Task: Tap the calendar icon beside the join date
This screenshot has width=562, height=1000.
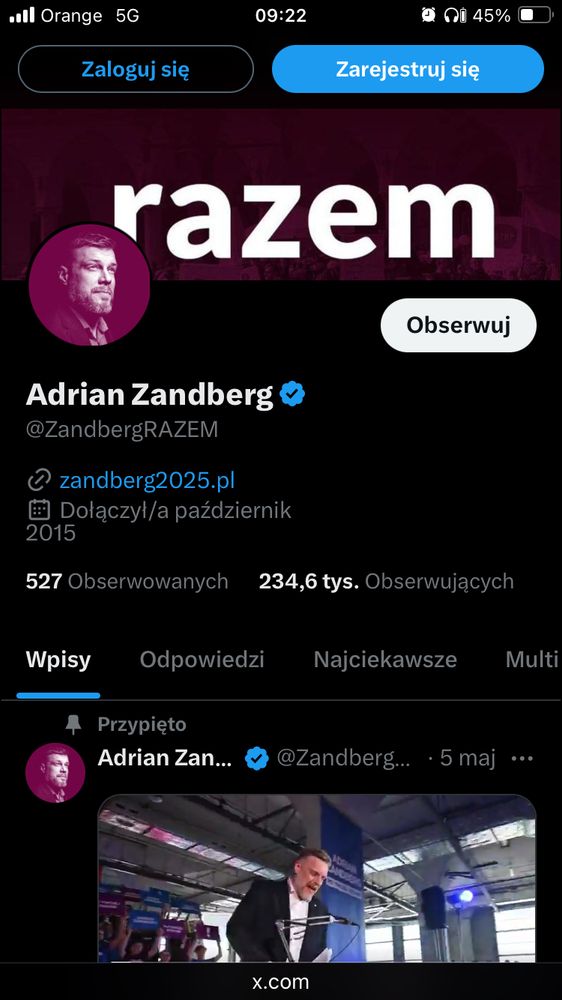Action: pyautogui.click(x=39, y=510)
